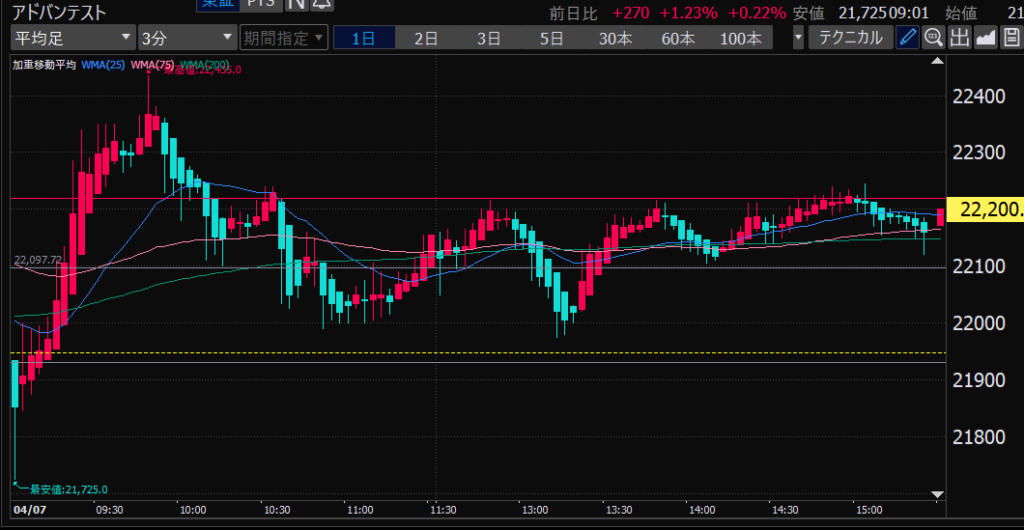This screenshot has width=1024, height=530.
Task: Switch to 東証 market toggle
Action: click(x=212, y=5)
